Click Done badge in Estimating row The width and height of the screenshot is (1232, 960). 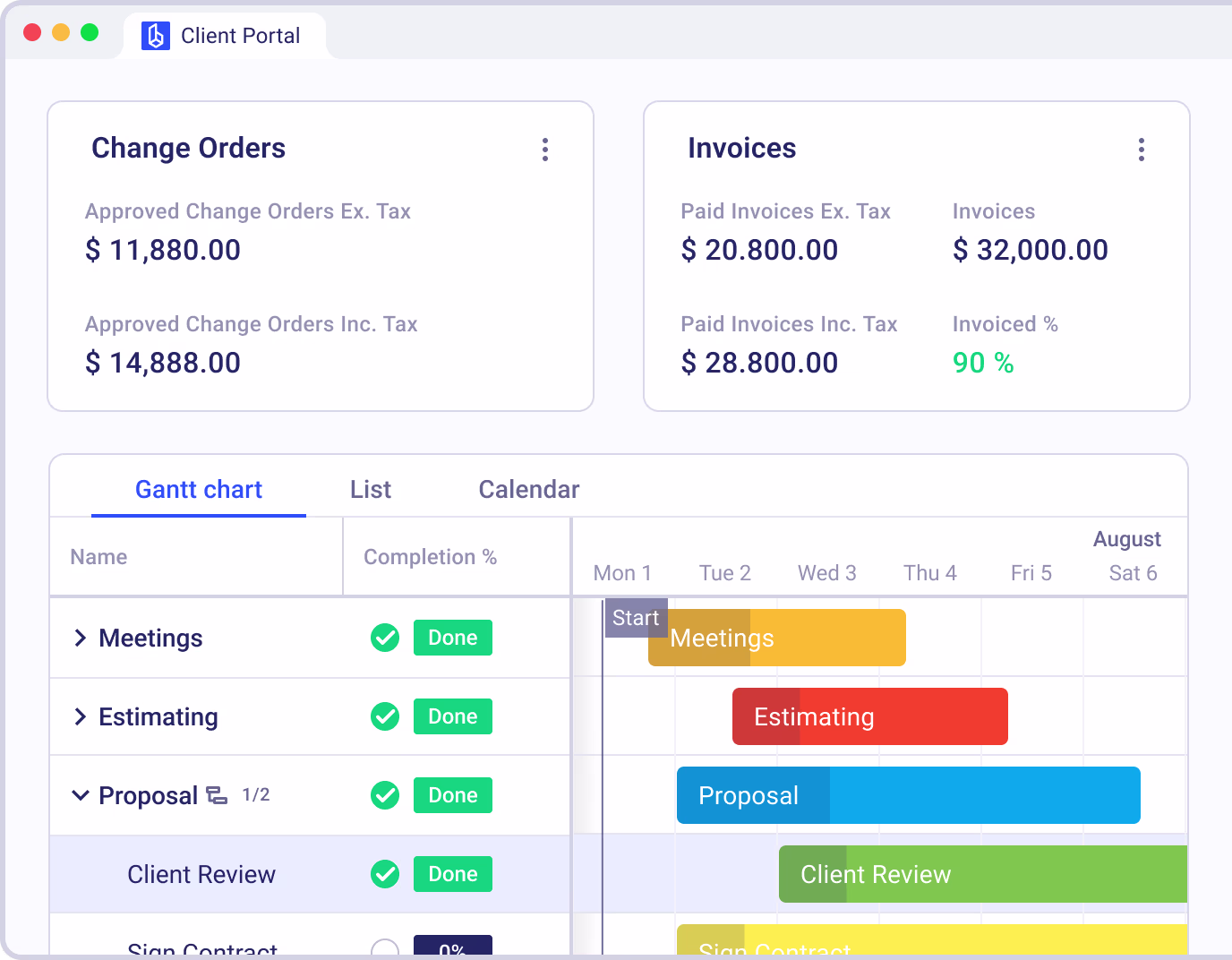pos(453,716)
